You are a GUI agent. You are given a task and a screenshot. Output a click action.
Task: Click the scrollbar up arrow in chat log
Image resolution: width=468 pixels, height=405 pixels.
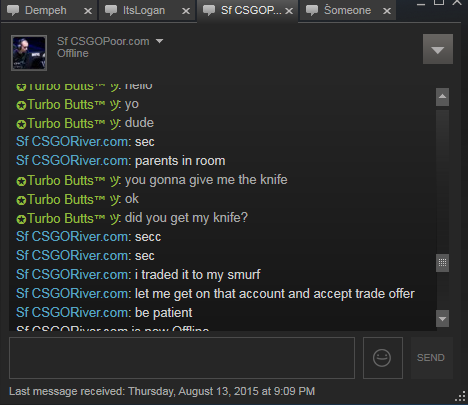click(442, 97)
